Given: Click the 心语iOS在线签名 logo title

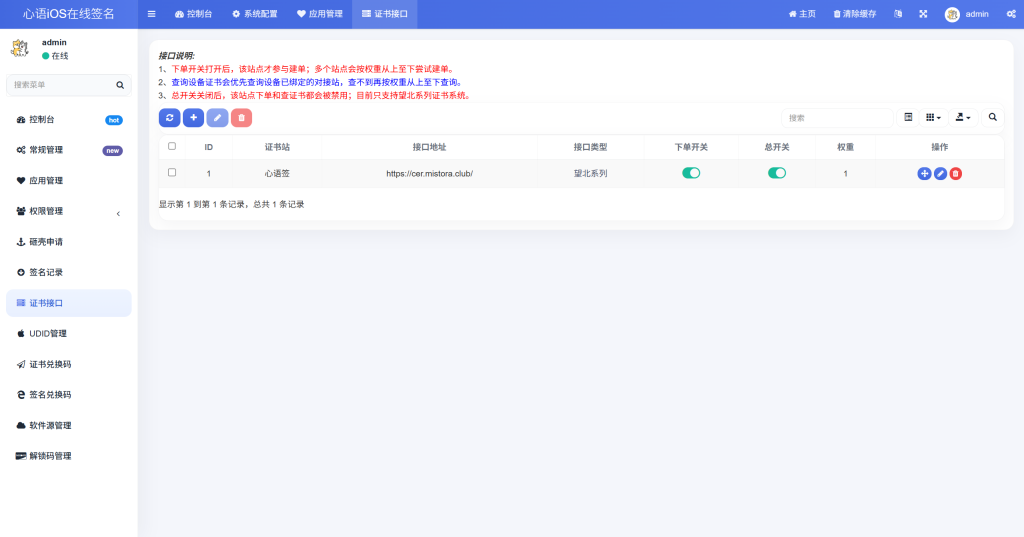Looking at the screenshot, I should pyautogui.click(x=69, y=14).
